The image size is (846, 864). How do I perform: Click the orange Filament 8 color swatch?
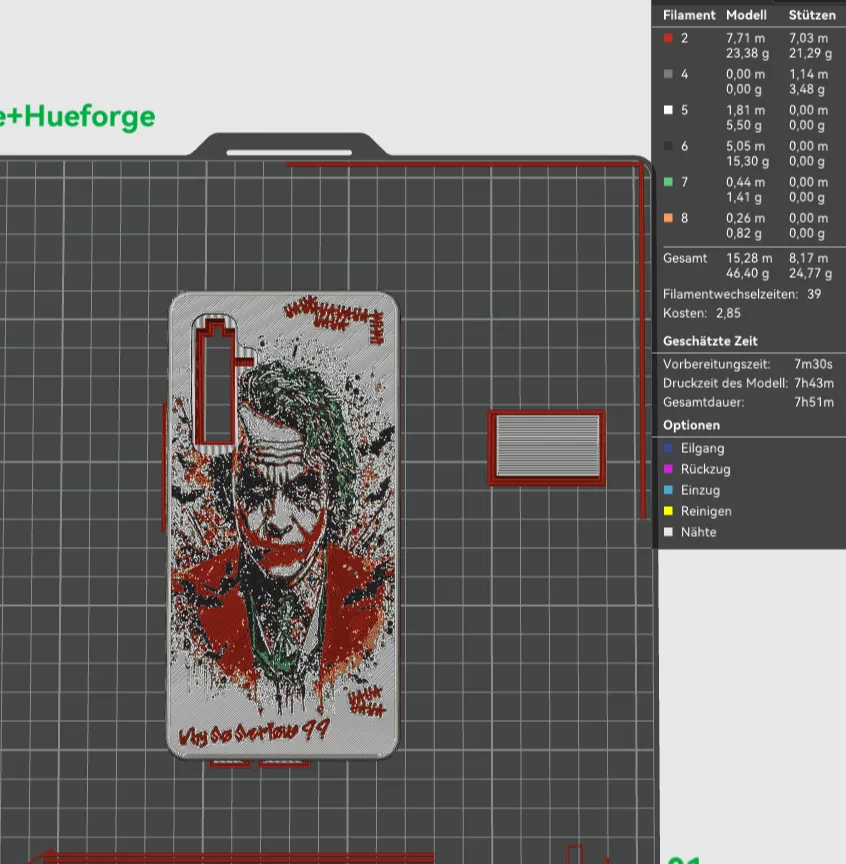[669, 218]
